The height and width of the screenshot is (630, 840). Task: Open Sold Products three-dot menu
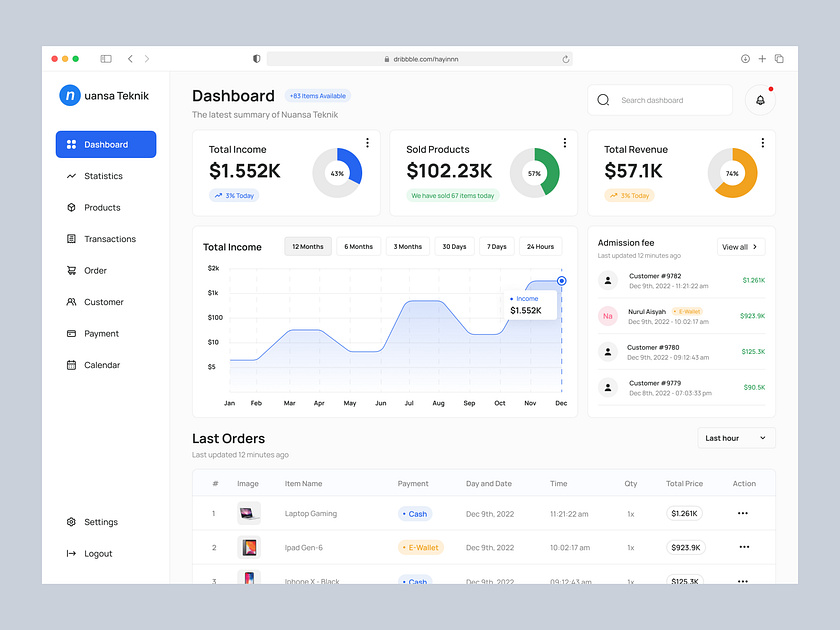[x=565, y=142]
